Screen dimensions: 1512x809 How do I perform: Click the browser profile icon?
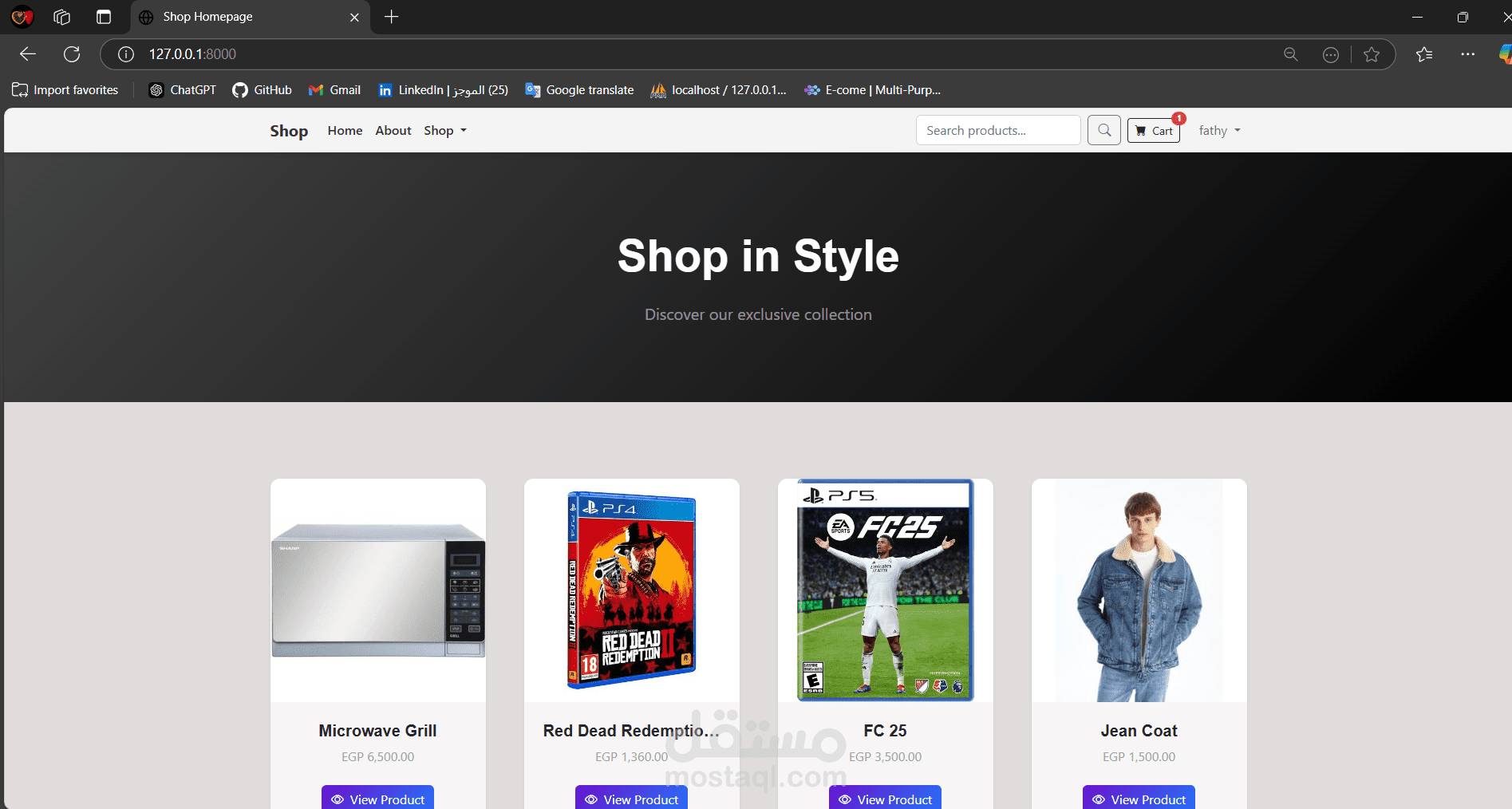[22, 17]
